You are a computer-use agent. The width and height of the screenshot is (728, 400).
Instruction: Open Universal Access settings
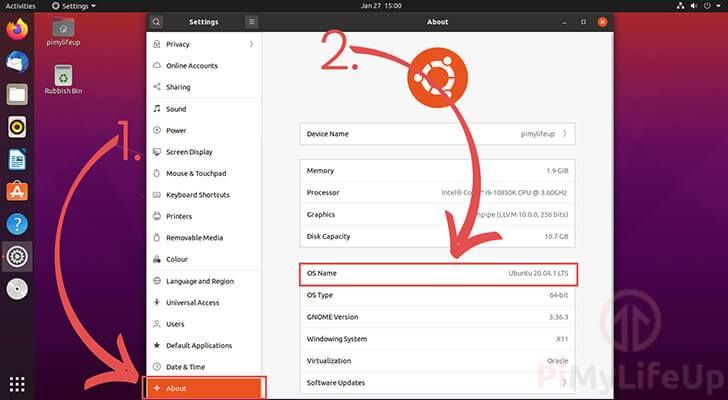[x=204, y=303]
